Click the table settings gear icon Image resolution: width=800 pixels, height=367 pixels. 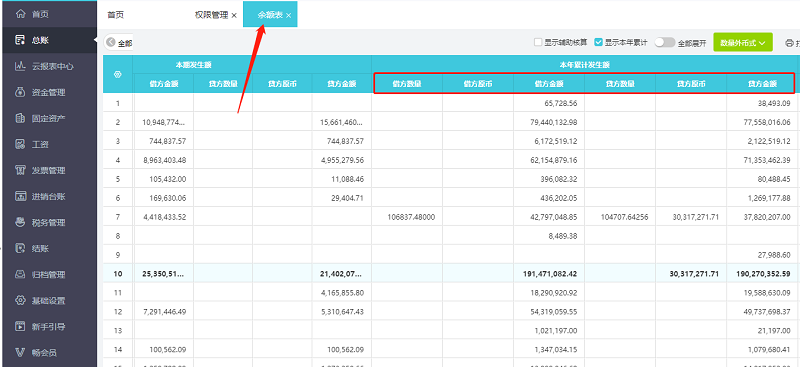click(118, 75)
